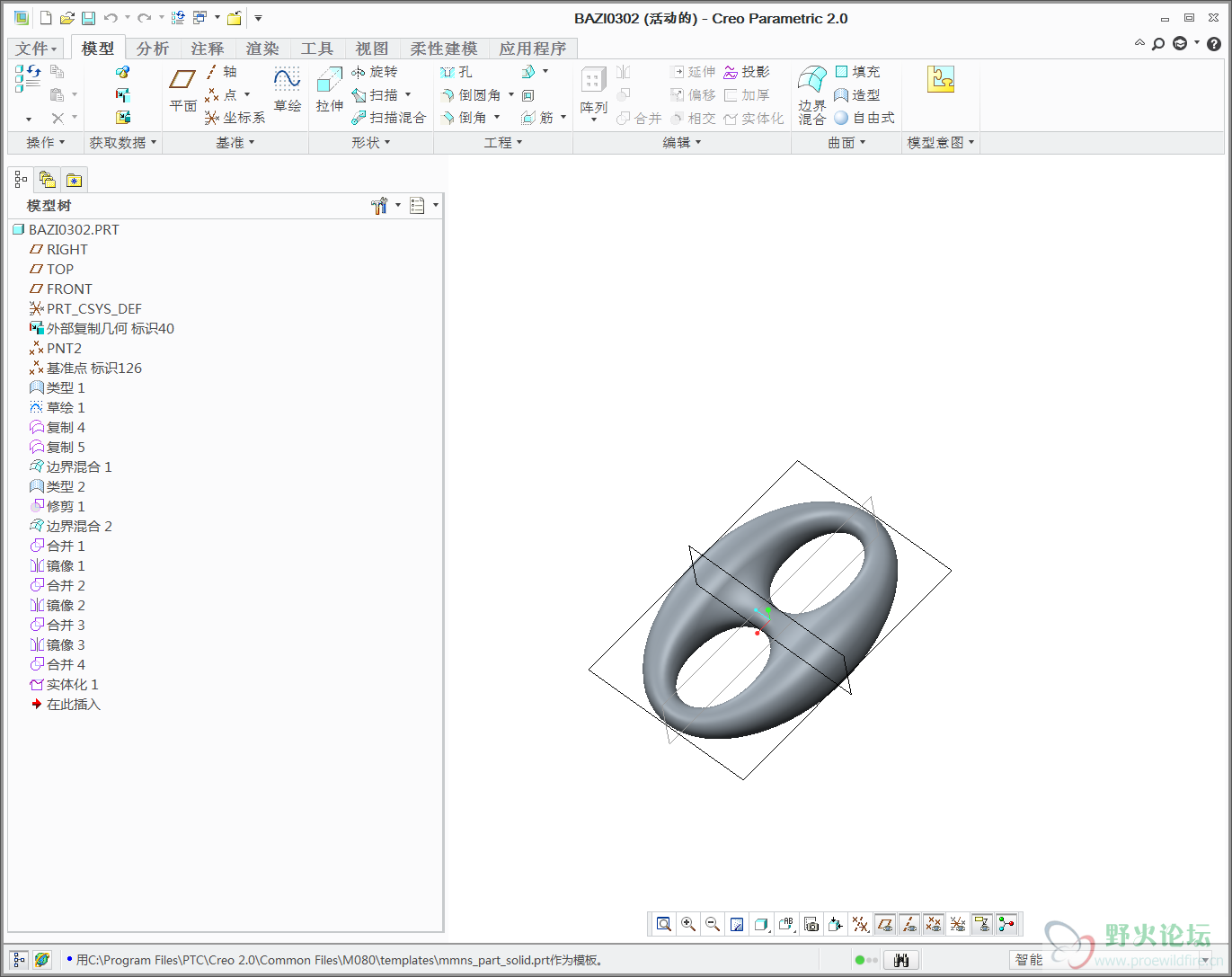The image size is (1232, 977).
Task: Toggle annotation display filter
Action: coord(982,924)
